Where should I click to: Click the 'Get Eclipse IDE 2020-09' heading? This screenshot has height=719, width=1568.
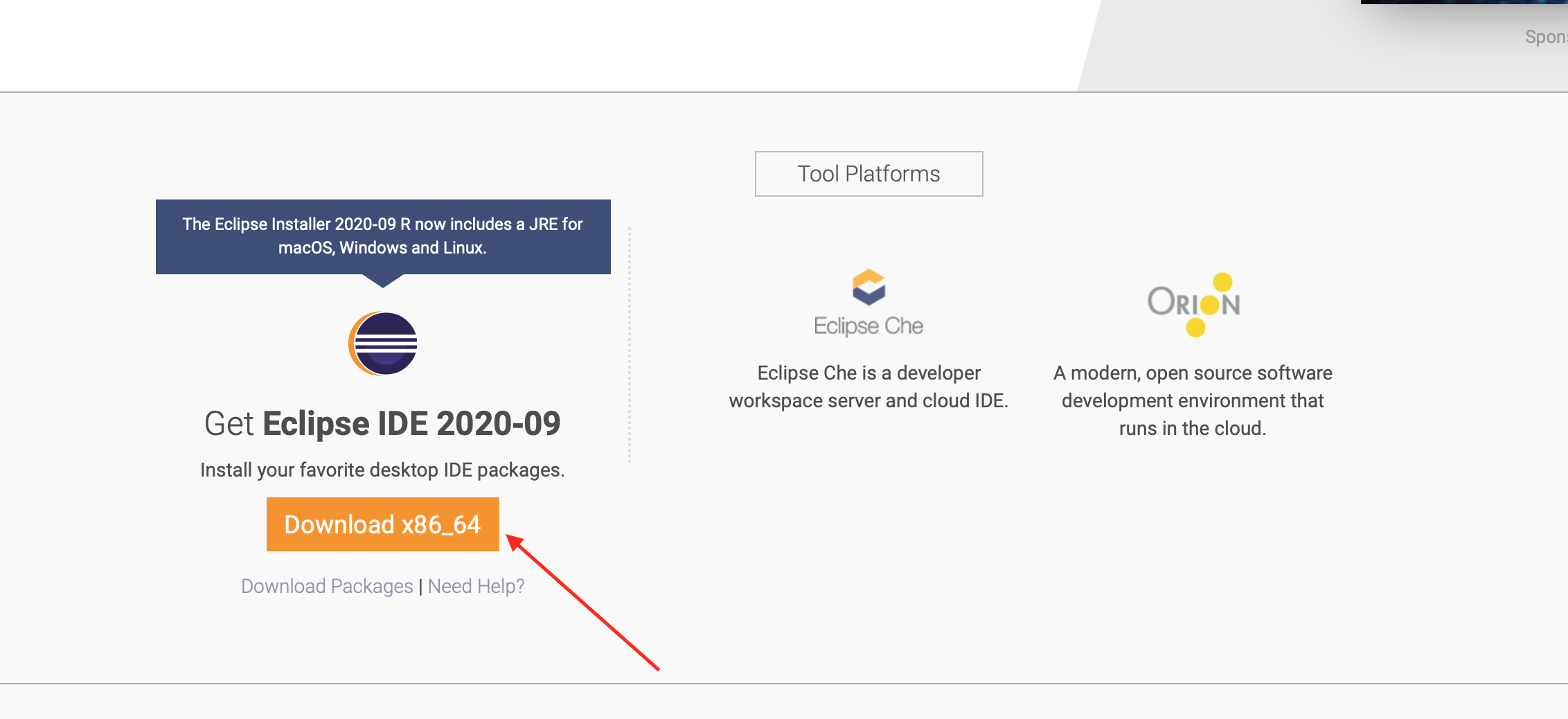point(382,423)
